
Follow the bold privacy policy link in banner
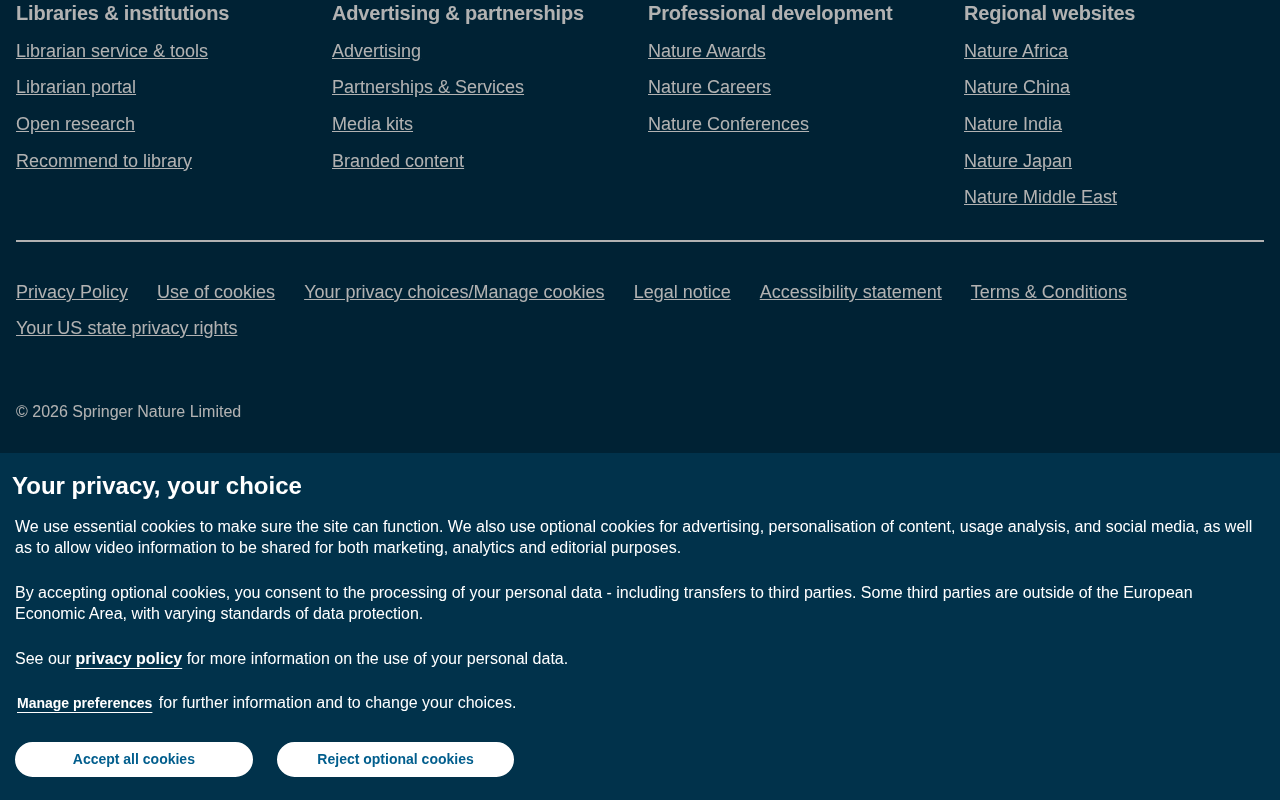point(129,658)
